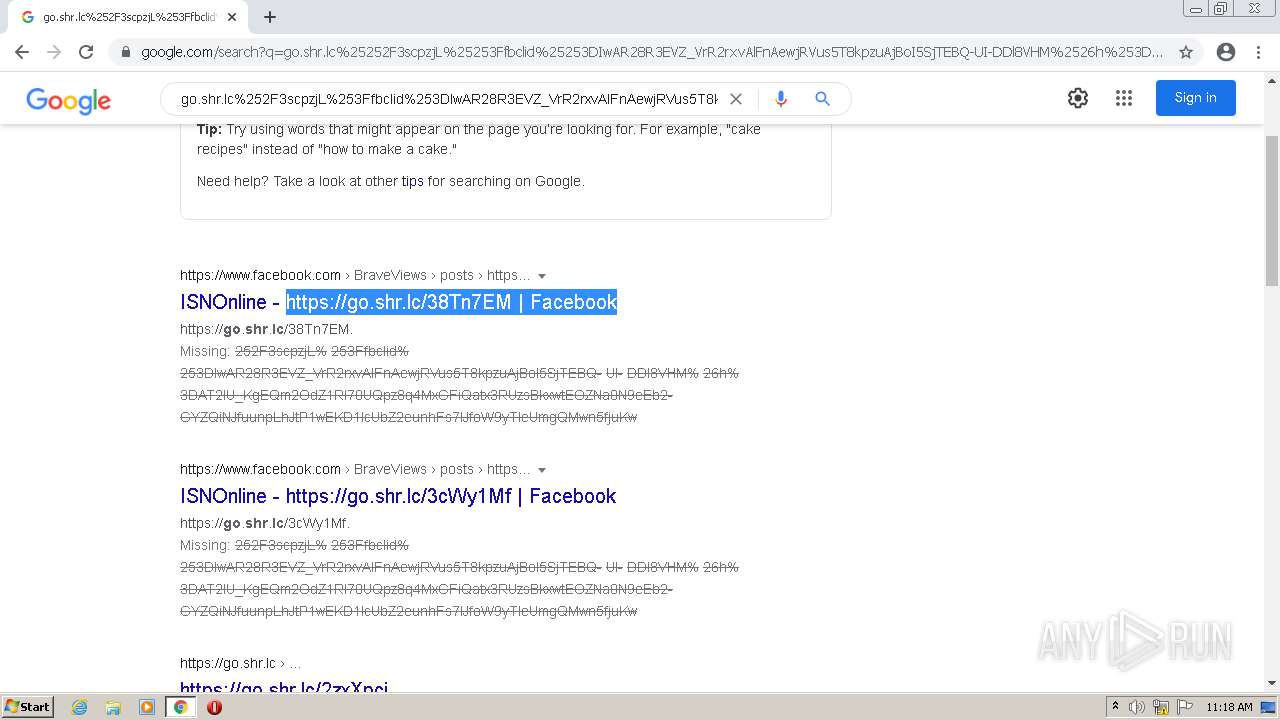This screenshot has width=1280, height=720.
Task: Click the snippet text https://go.shr.lc/3cWy1Mf.
Action: tap(265, 523)
